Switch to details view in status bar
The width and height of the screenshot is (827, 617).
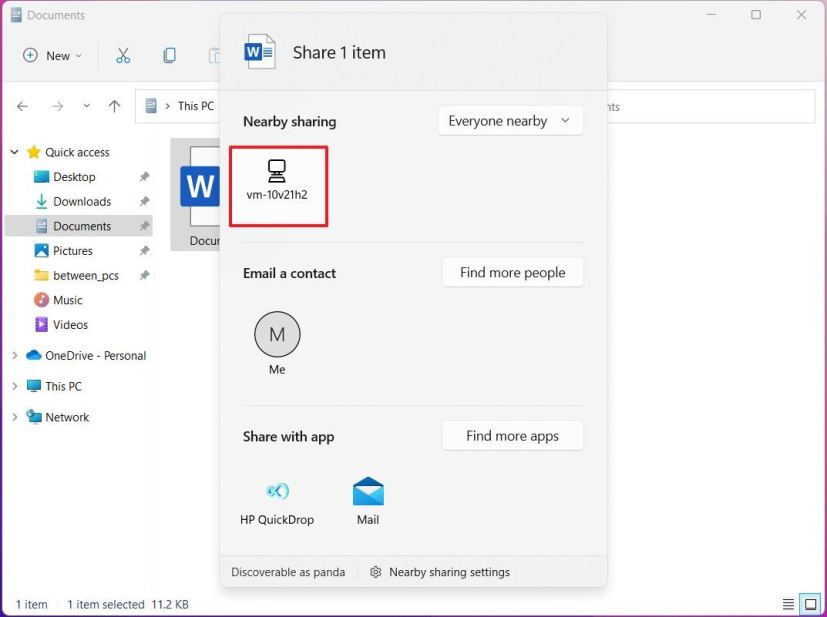[x=788, y=604]
